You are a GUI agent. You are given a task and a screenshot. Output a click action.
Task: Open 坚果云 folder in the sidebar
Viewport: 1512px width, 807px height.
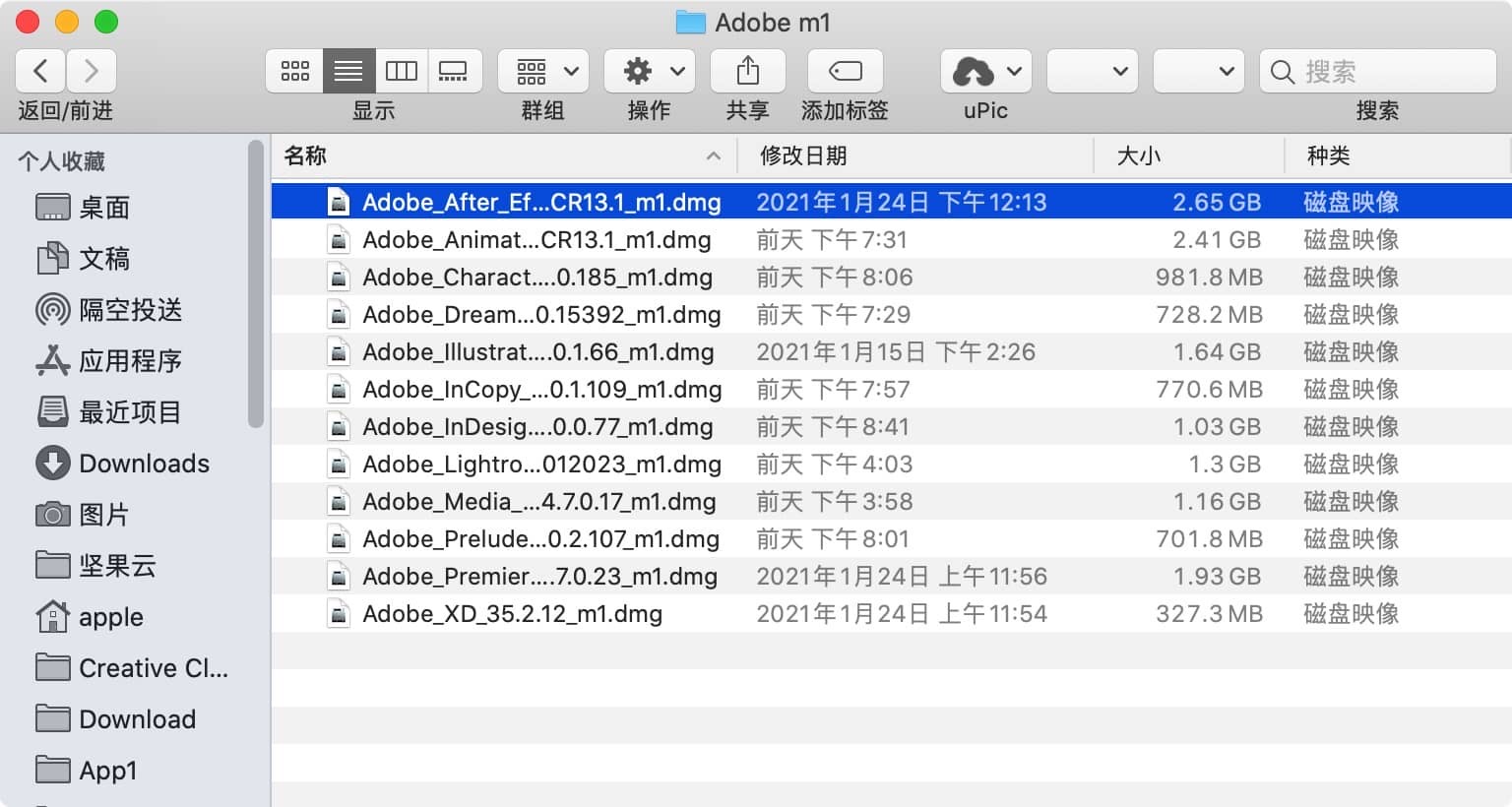coord(95,566)
